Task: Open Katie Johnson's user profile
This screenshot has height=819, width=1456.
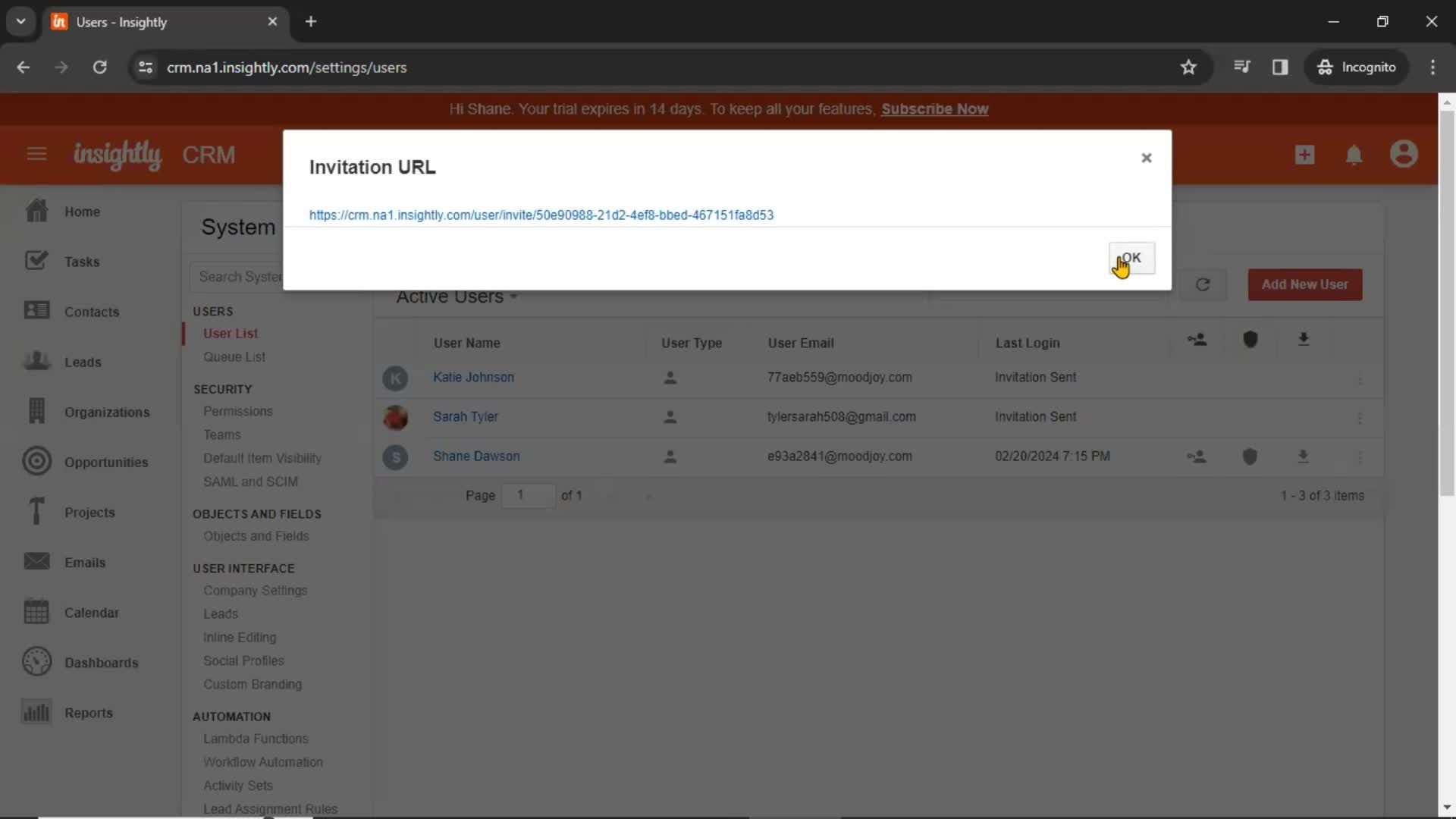Action: click(473, 378)
